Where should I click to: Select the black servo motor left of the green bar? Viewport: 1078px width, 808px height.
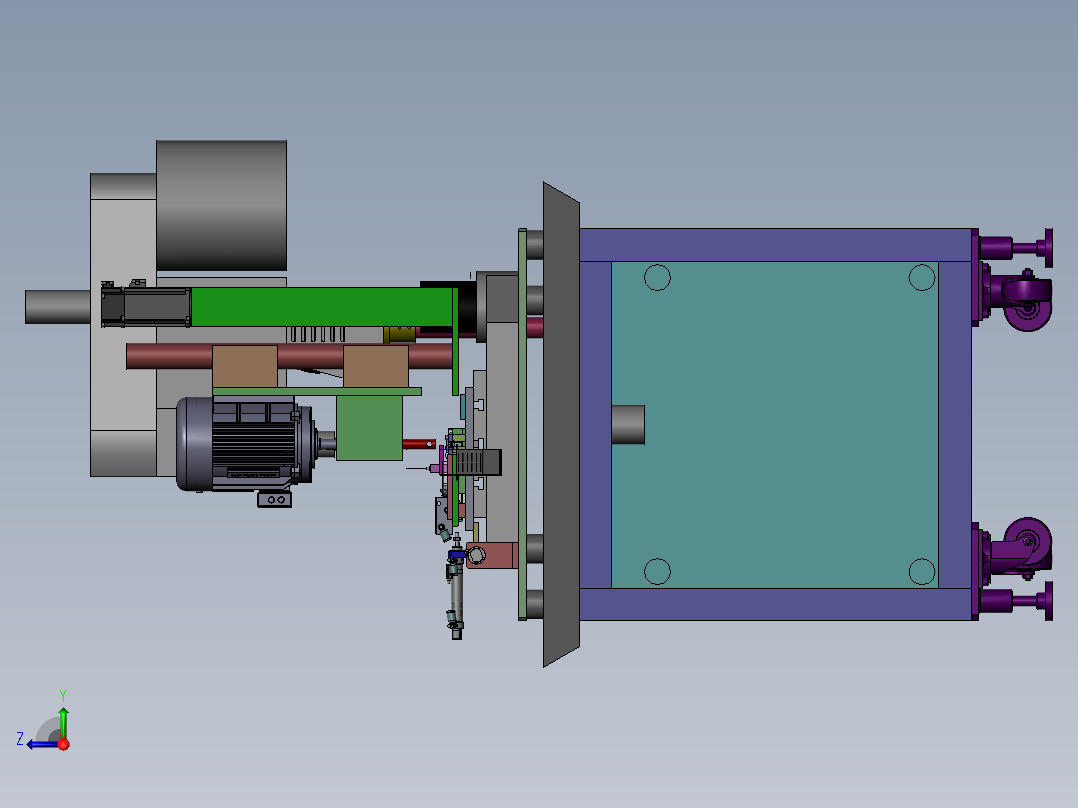coord(146,307)
